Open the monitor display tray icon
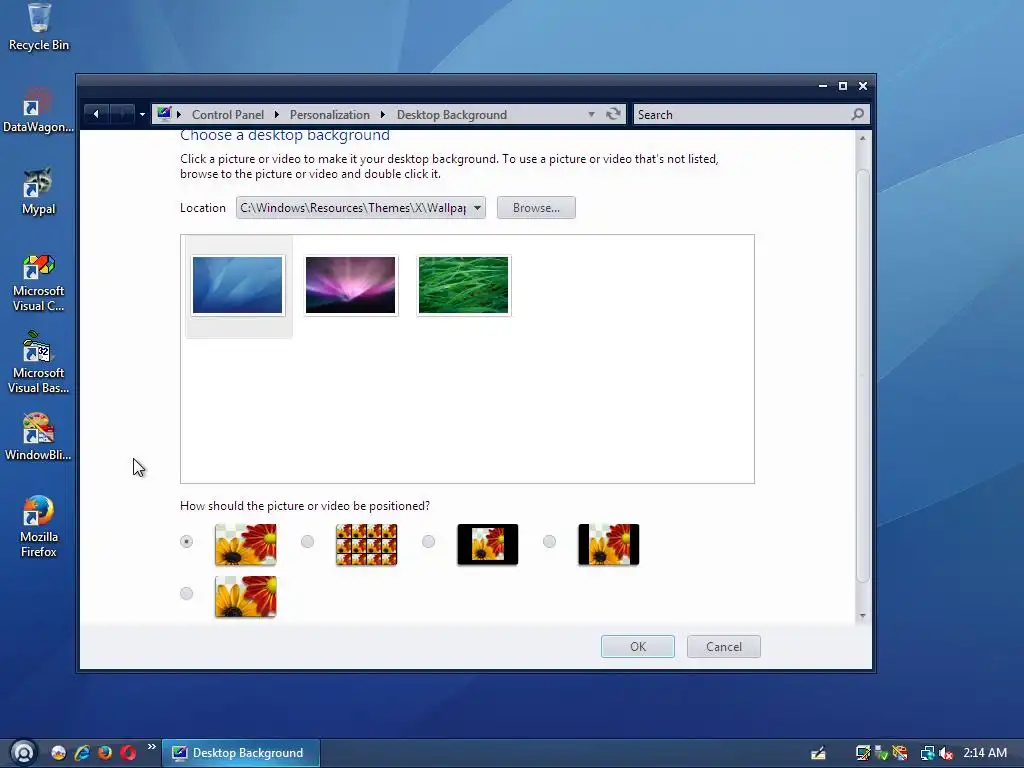The width and height of the screenshot is (1024, 768). click(863, 753)
